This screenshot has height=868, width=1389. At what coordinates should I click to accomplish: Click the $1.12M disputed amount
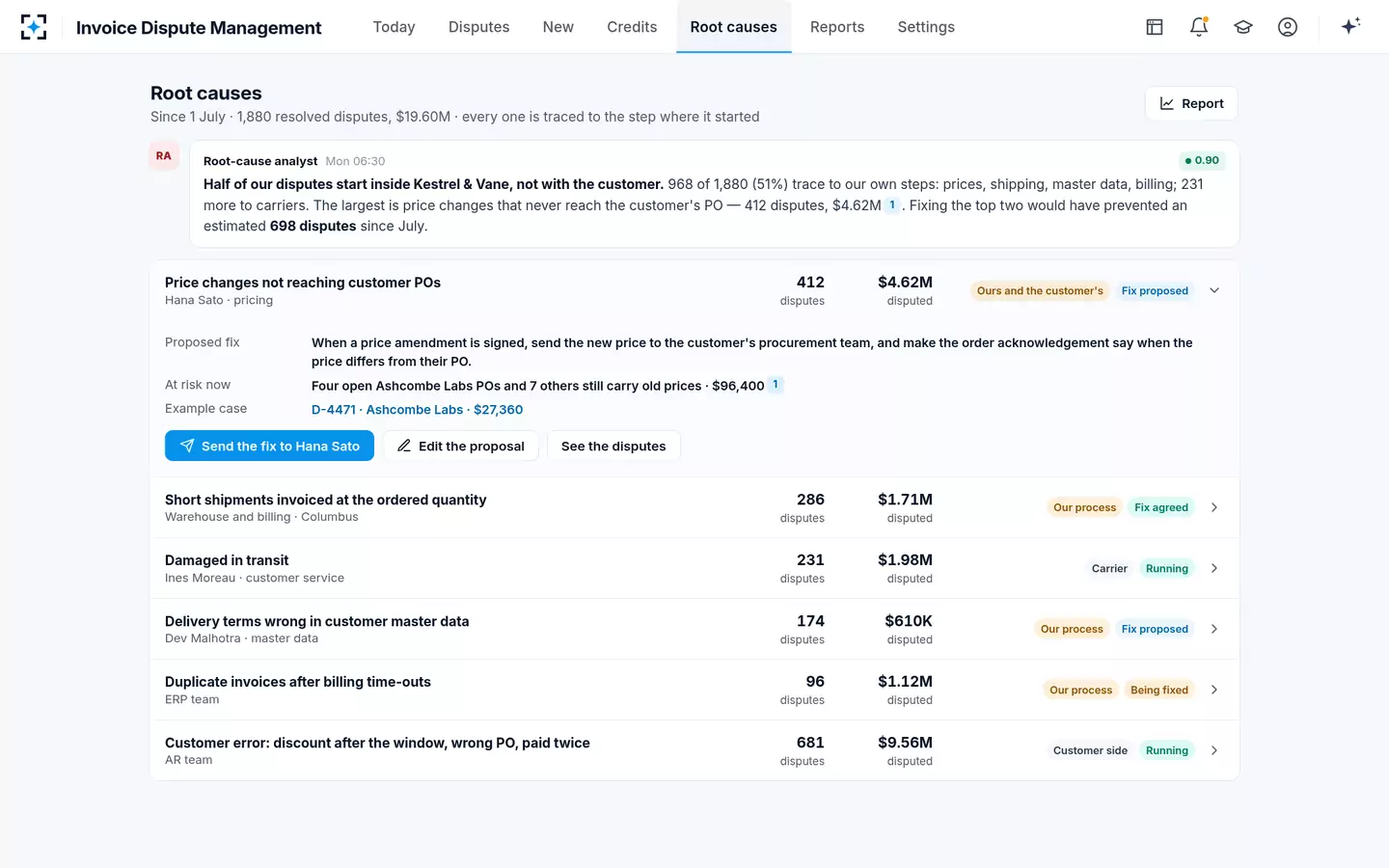[905, 682]
